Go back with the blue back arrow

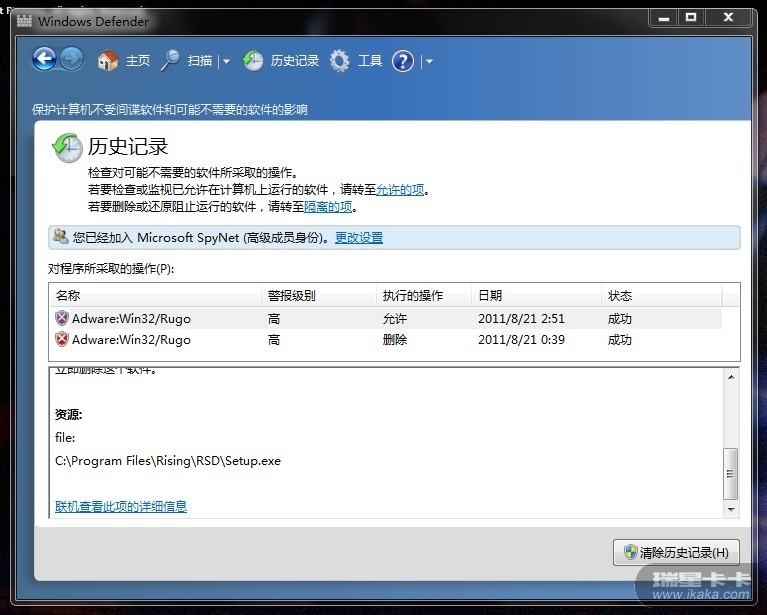pyautogui.click(x=44, y=60)
